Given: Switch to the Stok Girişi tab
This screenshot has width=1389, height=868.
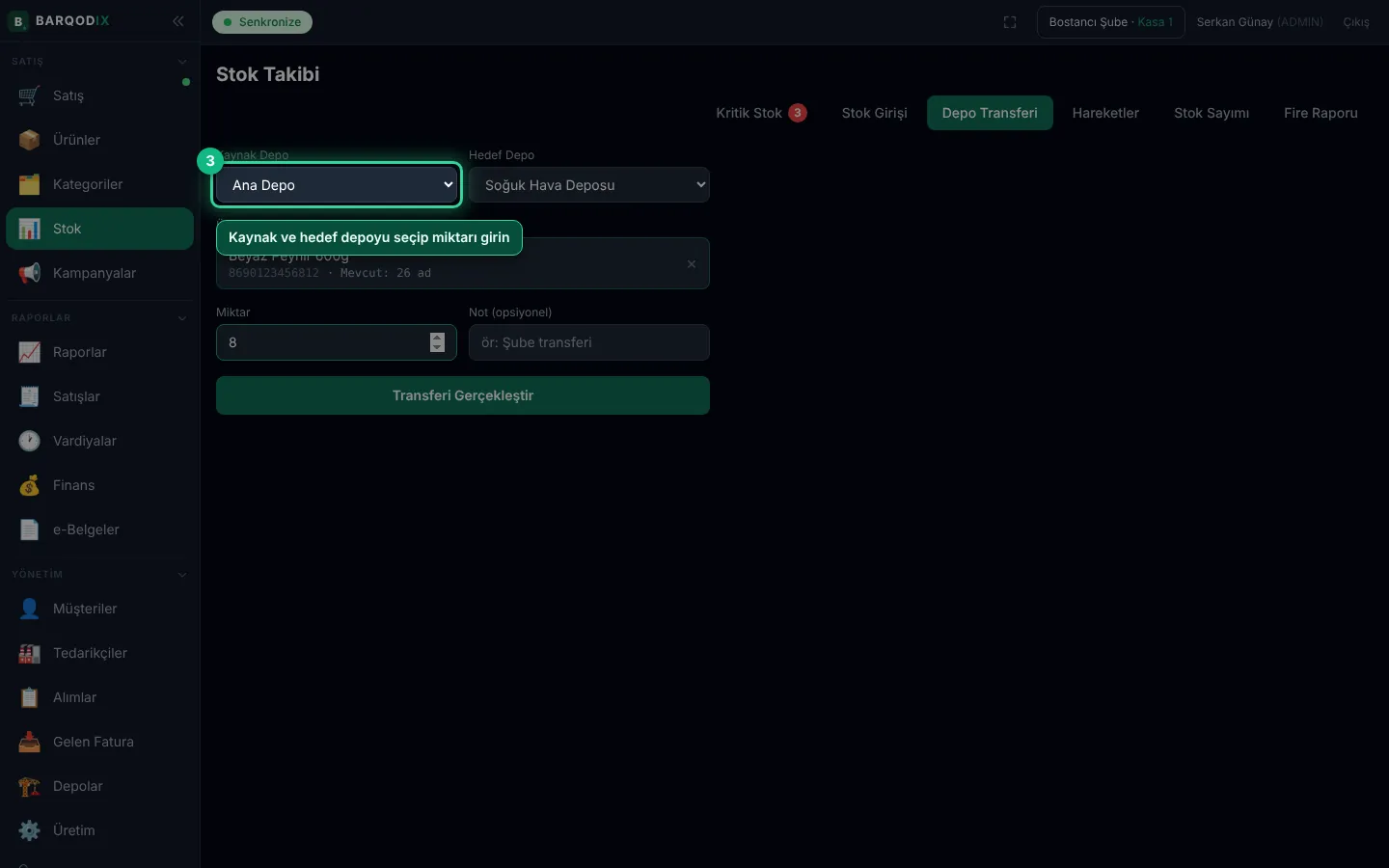Looking at the screenshot, I should [875, 113].
